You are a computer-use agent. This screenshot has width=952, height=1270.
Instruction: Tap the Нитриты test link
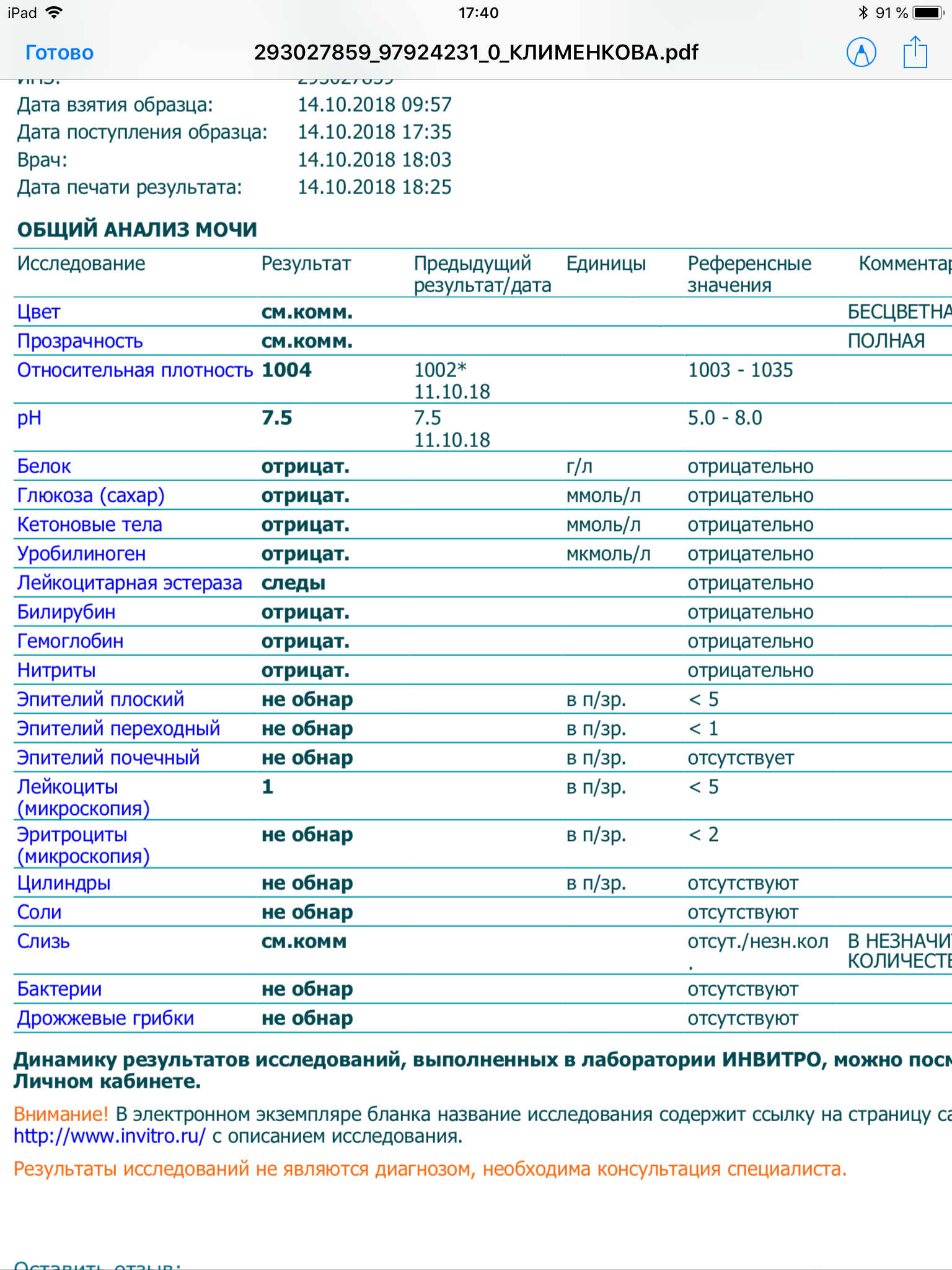pyautogui.click(x=56, y=670)
